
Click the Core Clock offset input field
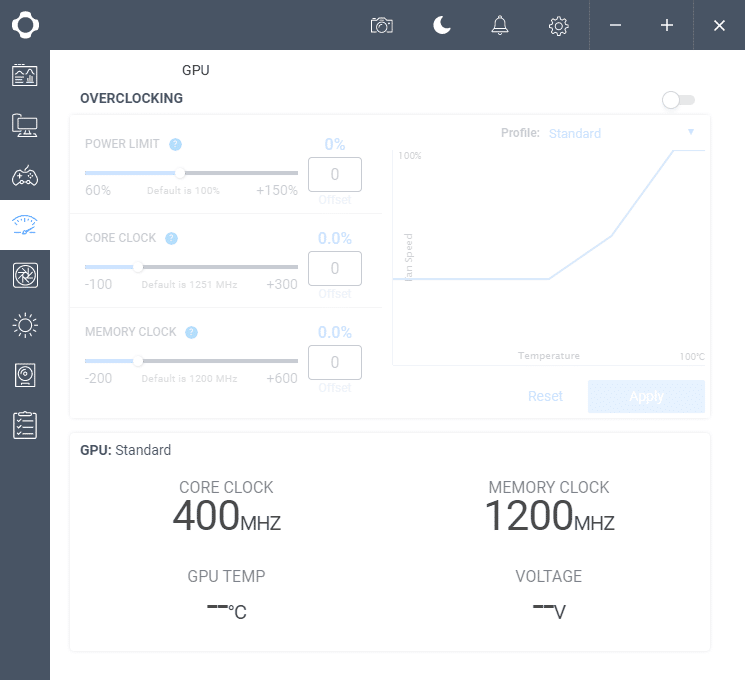(335, 268)
